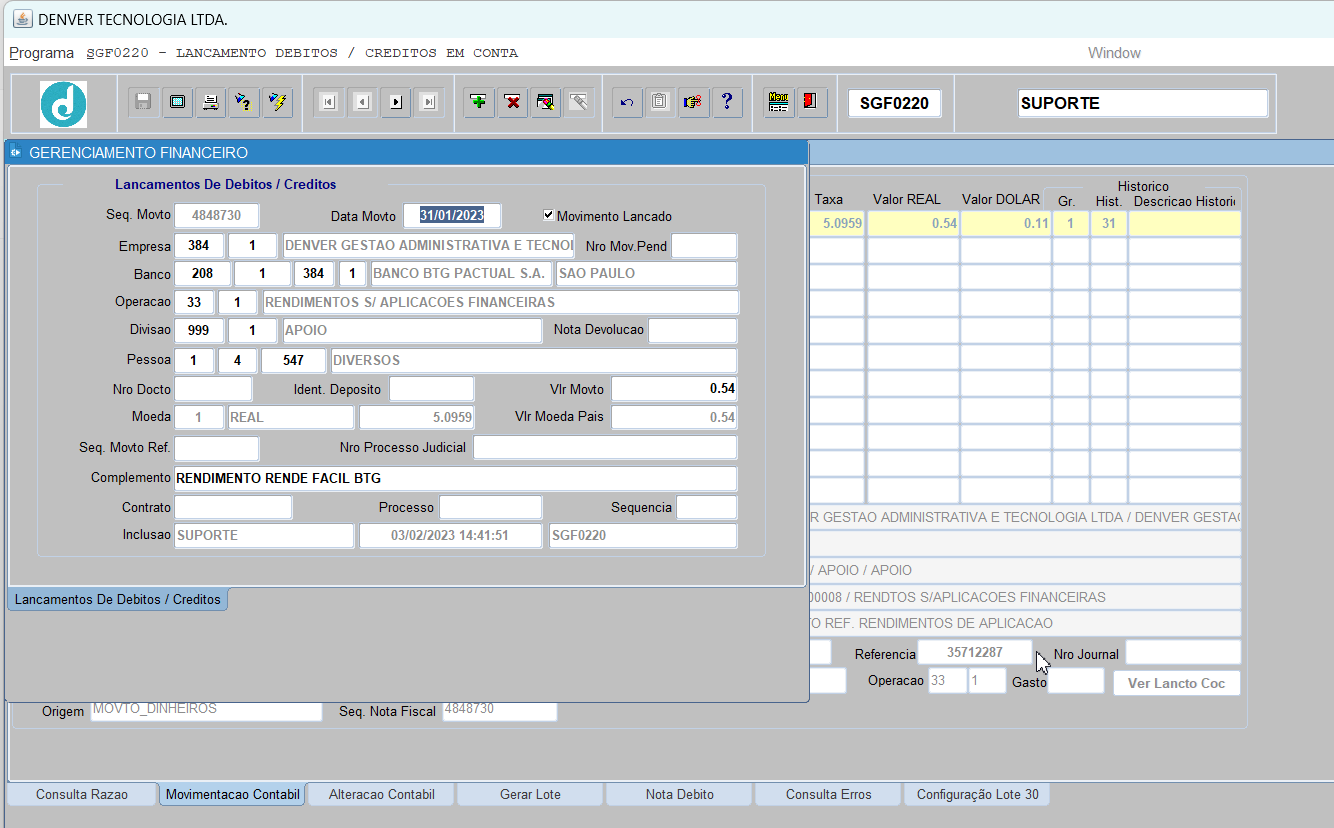Click the Taxa cell 5.0959
Image resolution: width=1334 pixels, height=828 pixels.
click(836, 224)
